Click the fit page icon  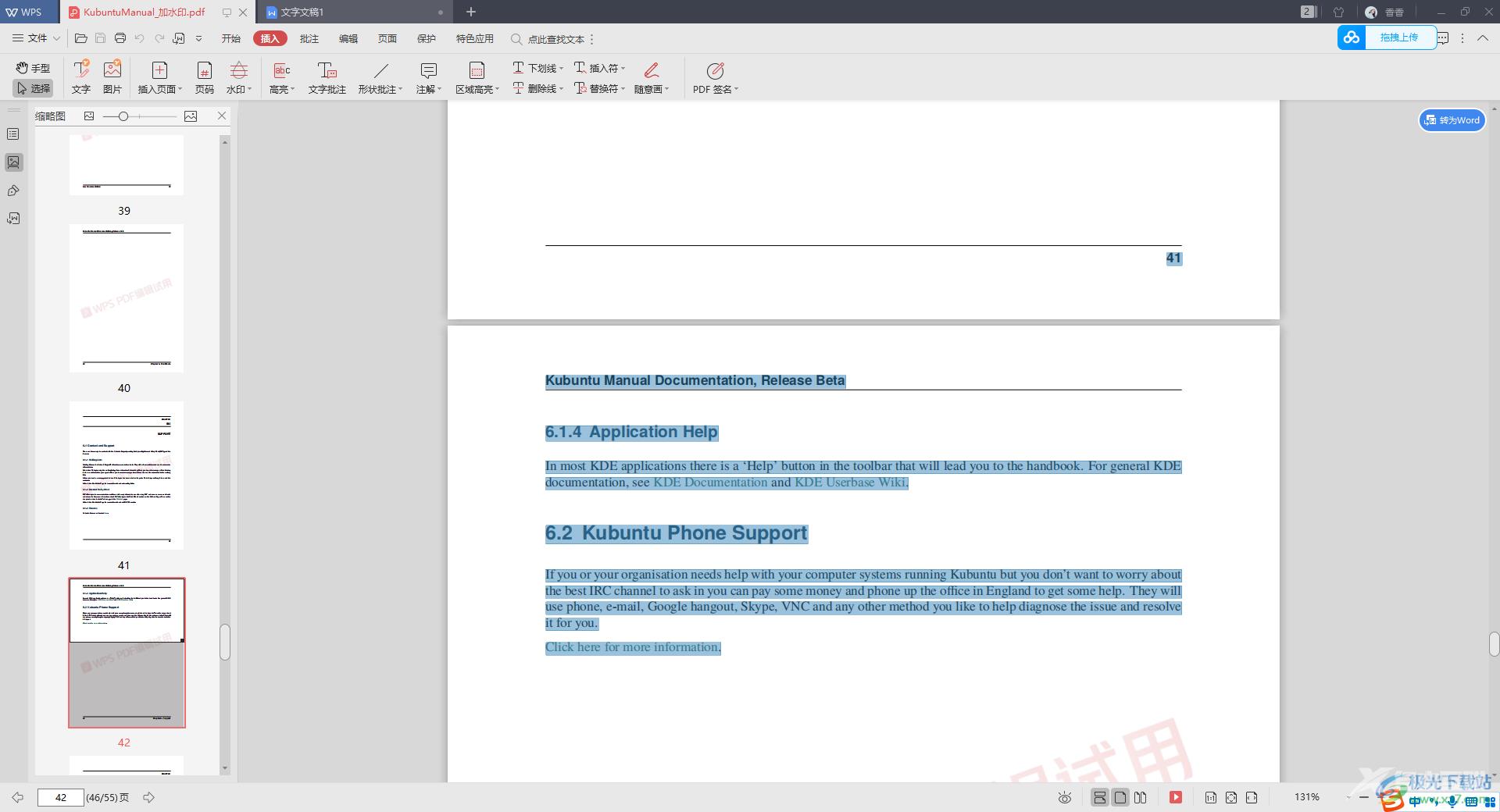click(x=1231, y=797)
